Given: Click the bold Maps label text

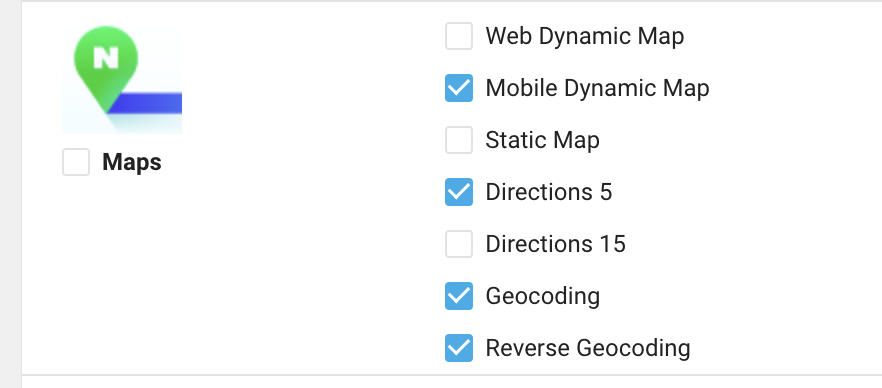Looking at the screenshot, I should [x=132, y=162].
